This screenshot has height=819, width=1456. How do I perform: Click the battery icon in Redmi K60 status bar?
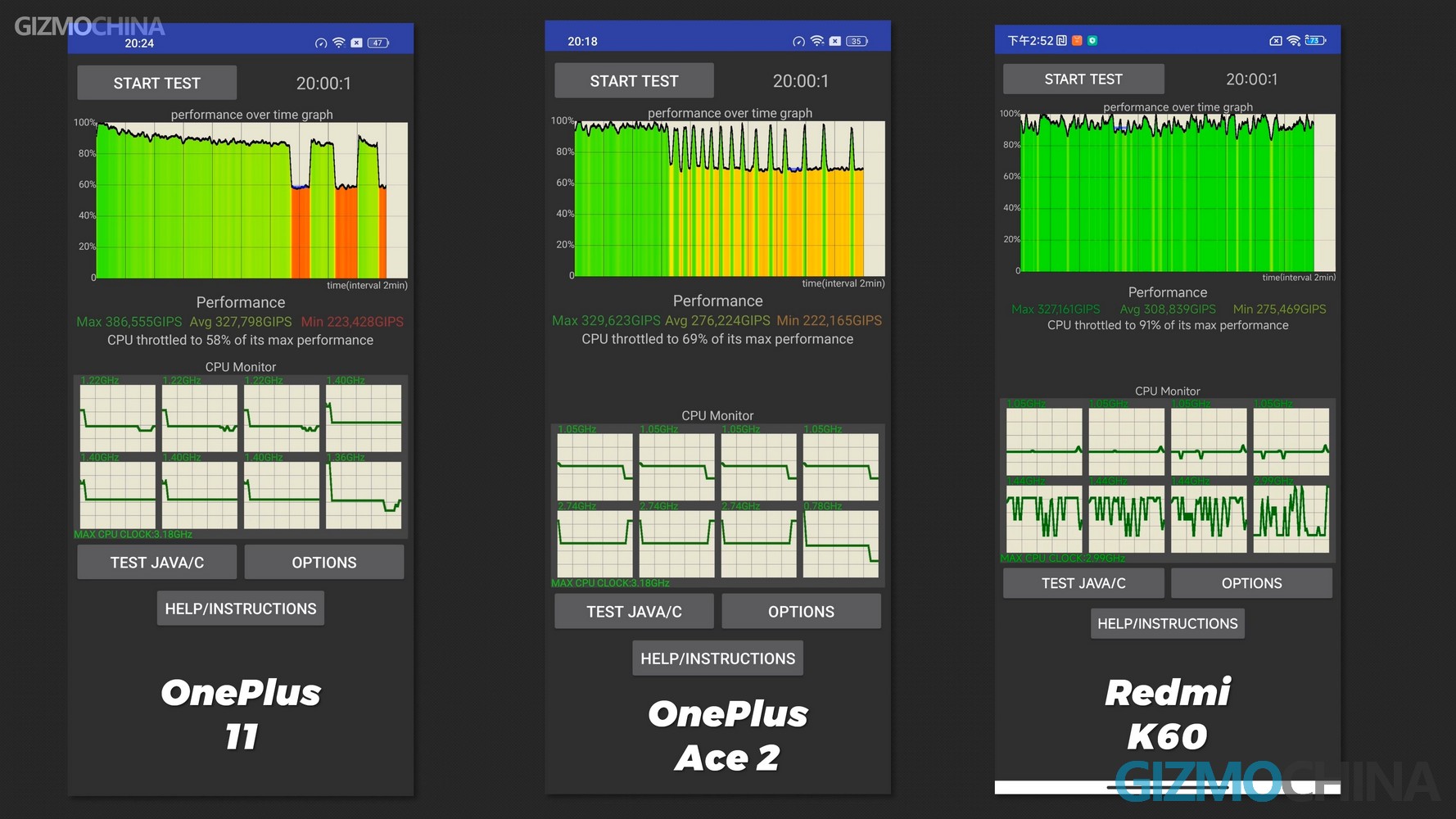coord(1315,40)
